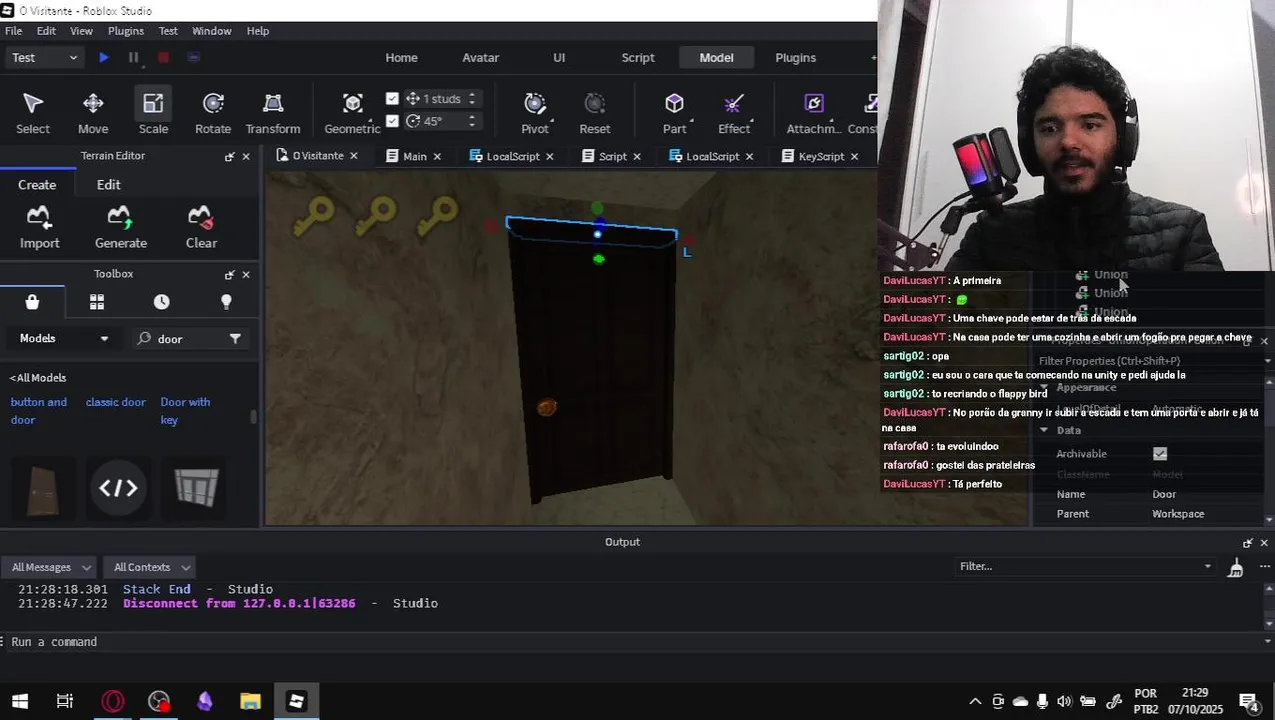Click Clear terrain icon
Viewport: 1275px width, 720px height.
click(201, 227)
